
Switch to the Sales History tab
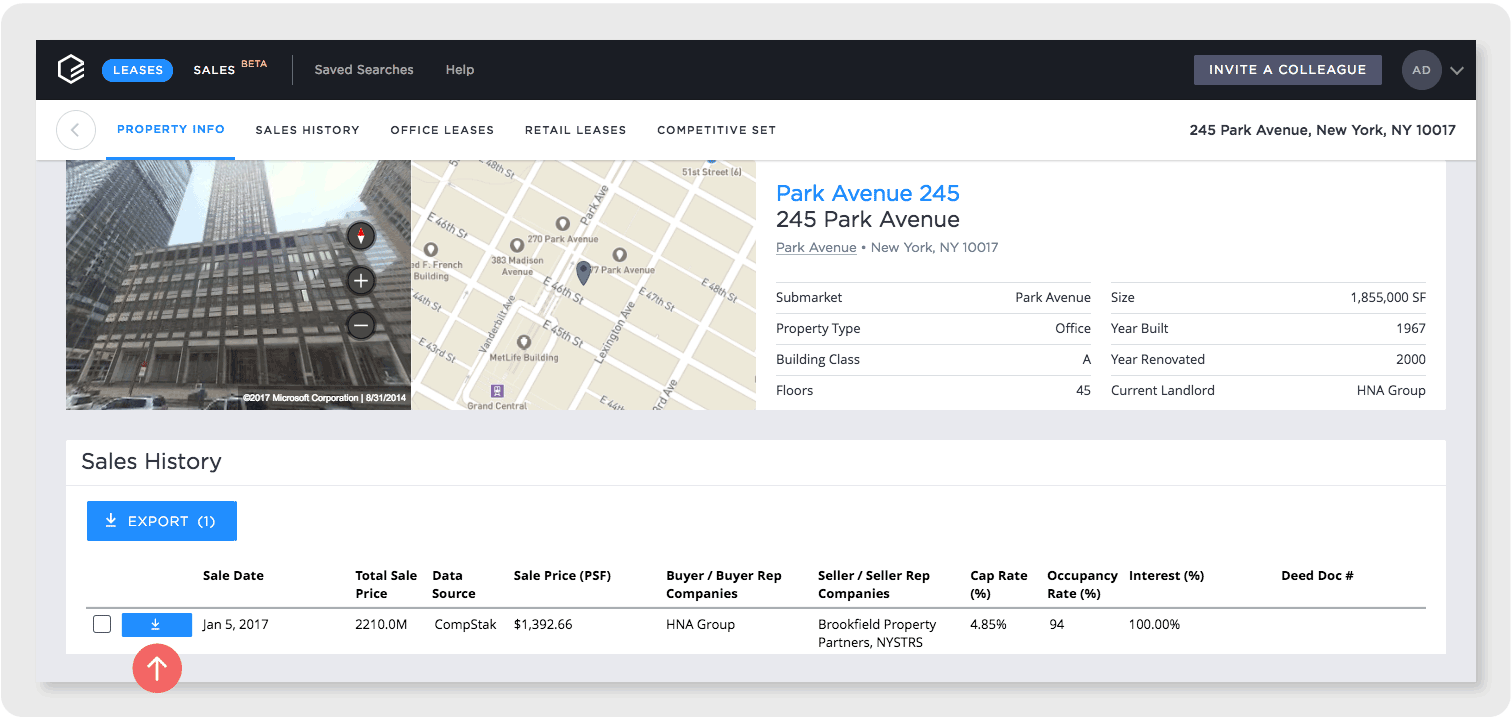click(308, 130)
